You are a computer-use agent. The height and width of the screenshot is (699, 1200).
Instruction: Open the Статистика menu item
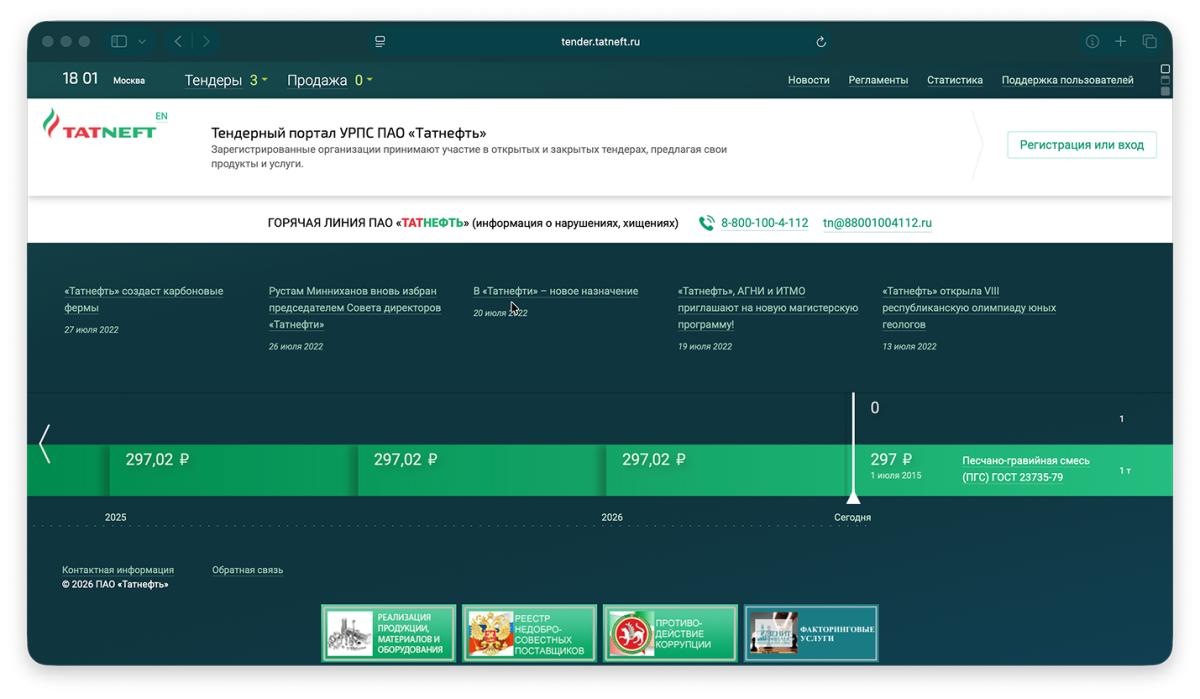[x=955, y=80]
